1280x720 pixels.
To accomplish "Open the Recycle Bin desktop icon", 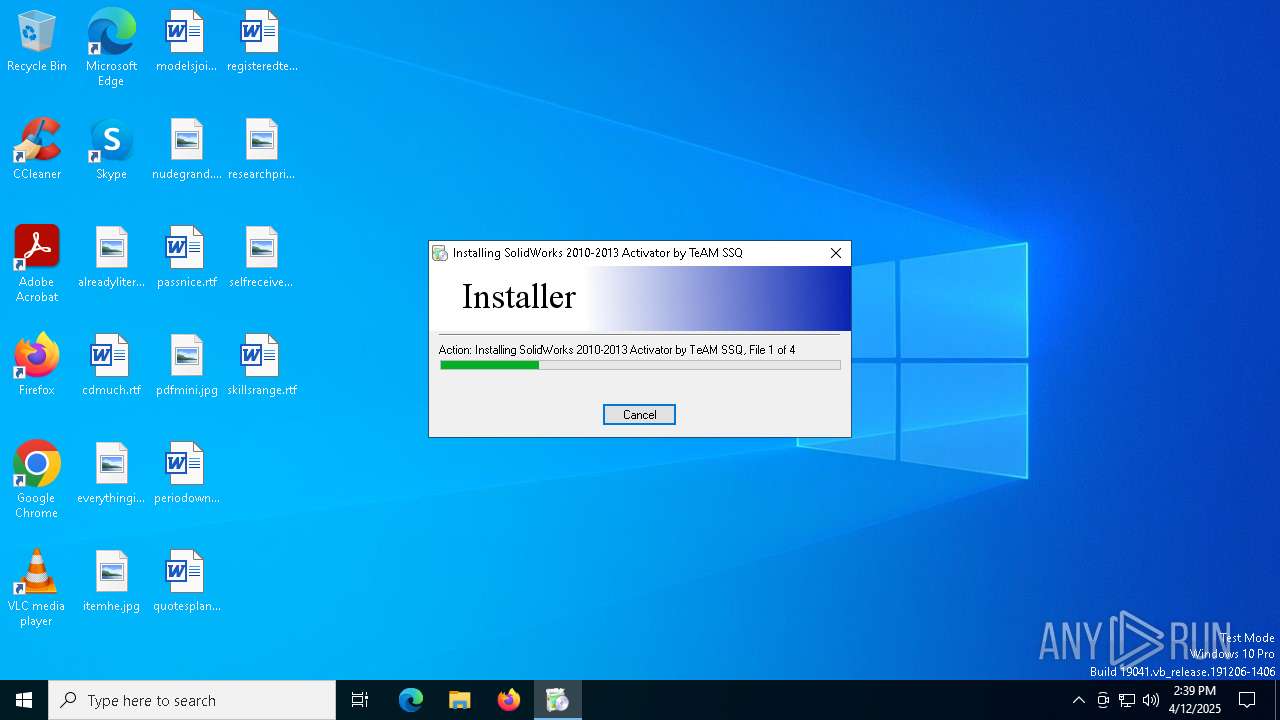I will (37, 41).
